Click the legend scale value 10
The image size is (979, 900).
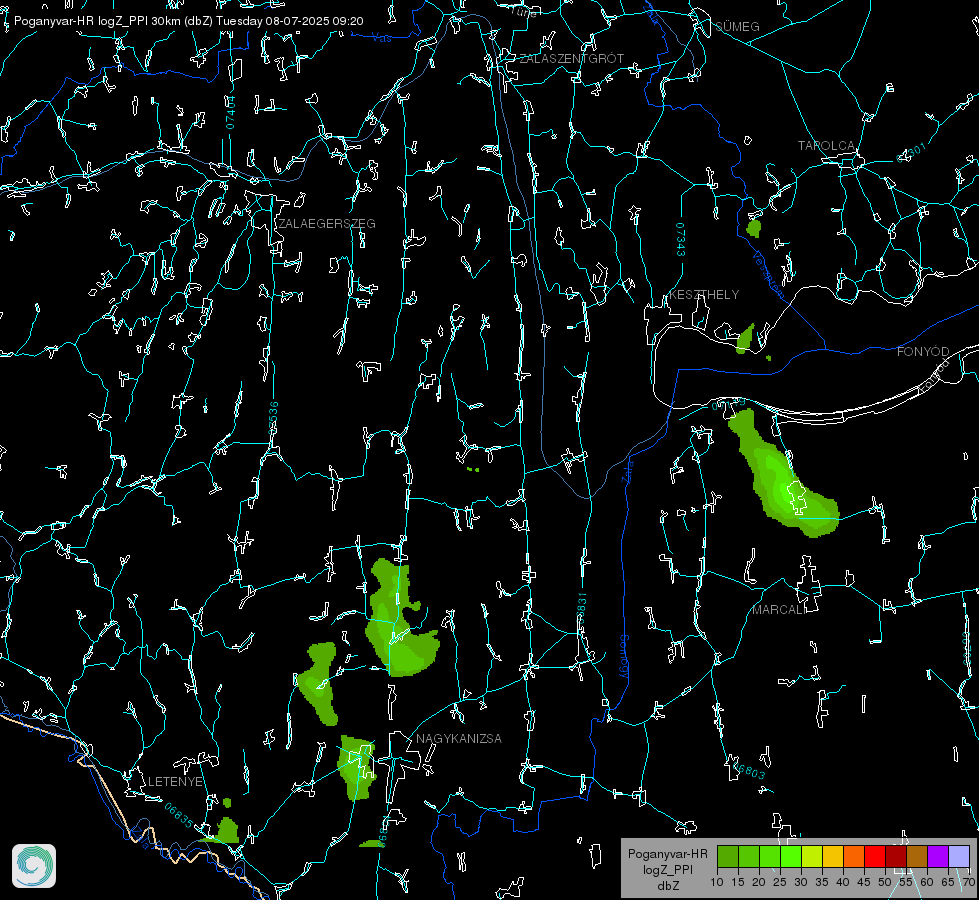[x=717, y=882]
